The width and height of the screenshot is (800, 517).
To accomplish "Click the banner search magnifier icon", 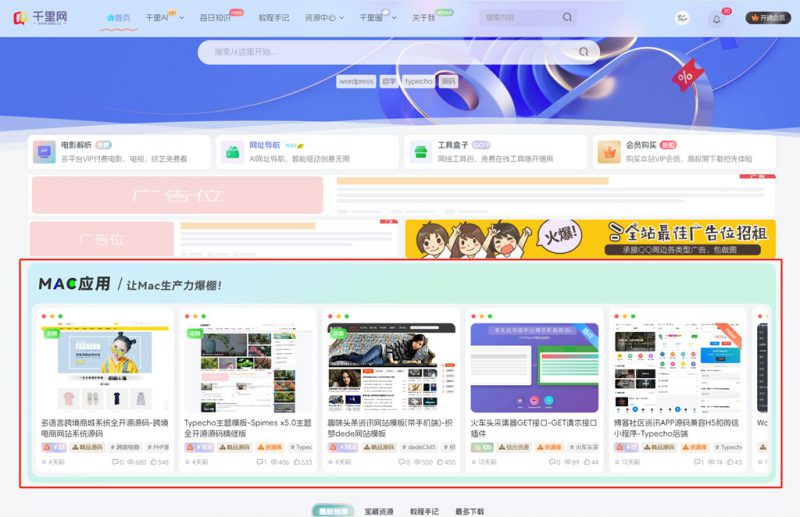I will tap(584, 52).
